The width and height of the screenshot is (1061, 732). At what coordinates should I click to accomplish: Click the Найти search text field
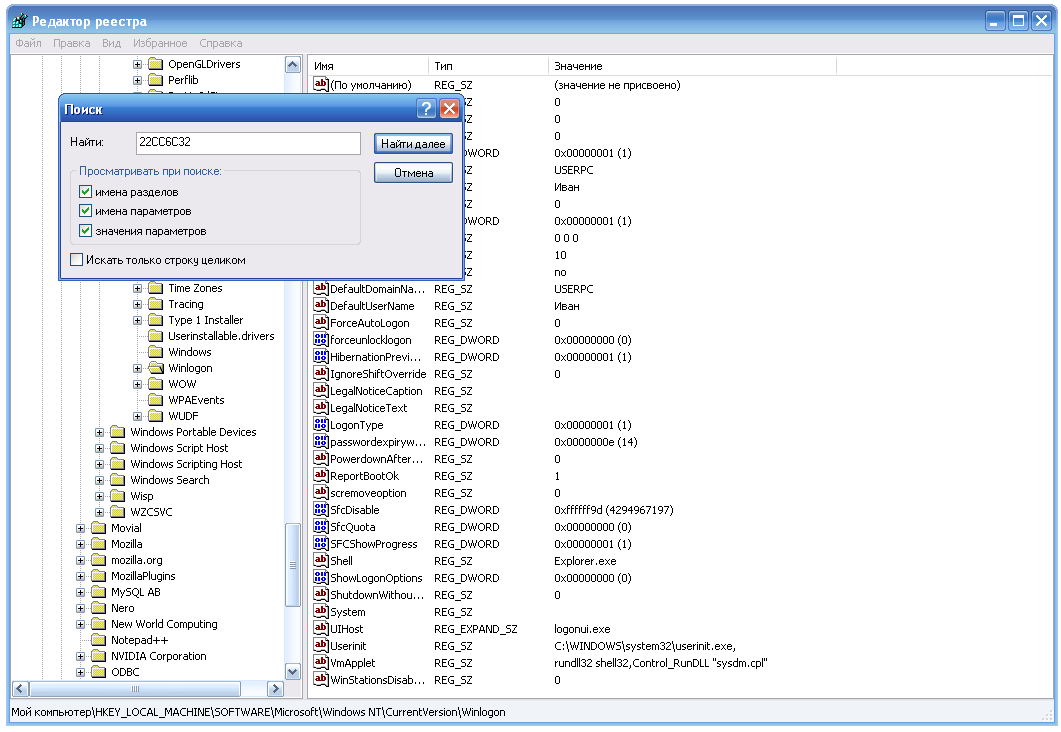coord(246,143)
